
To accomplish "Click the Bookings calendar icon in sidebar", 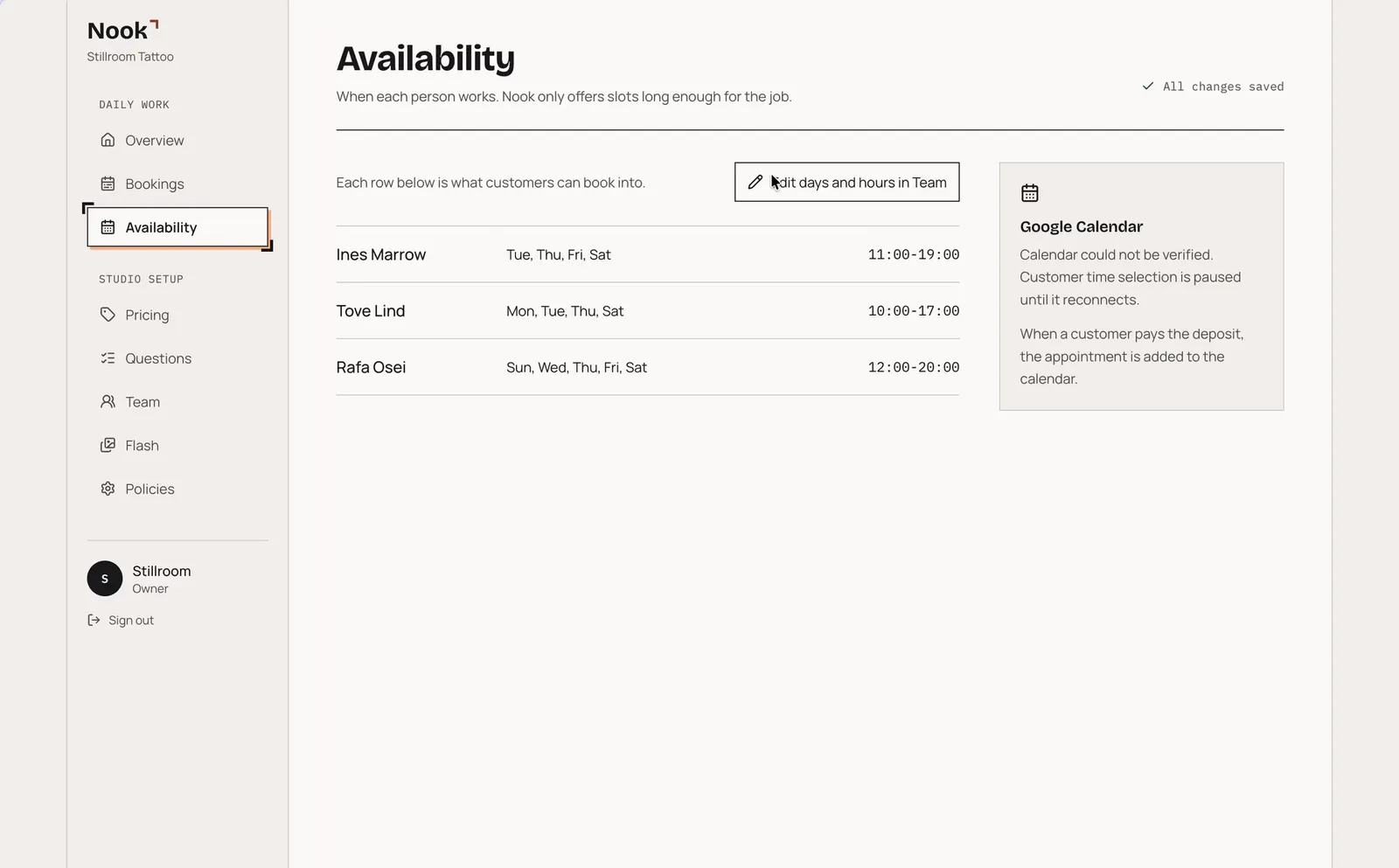I will 108,184.
